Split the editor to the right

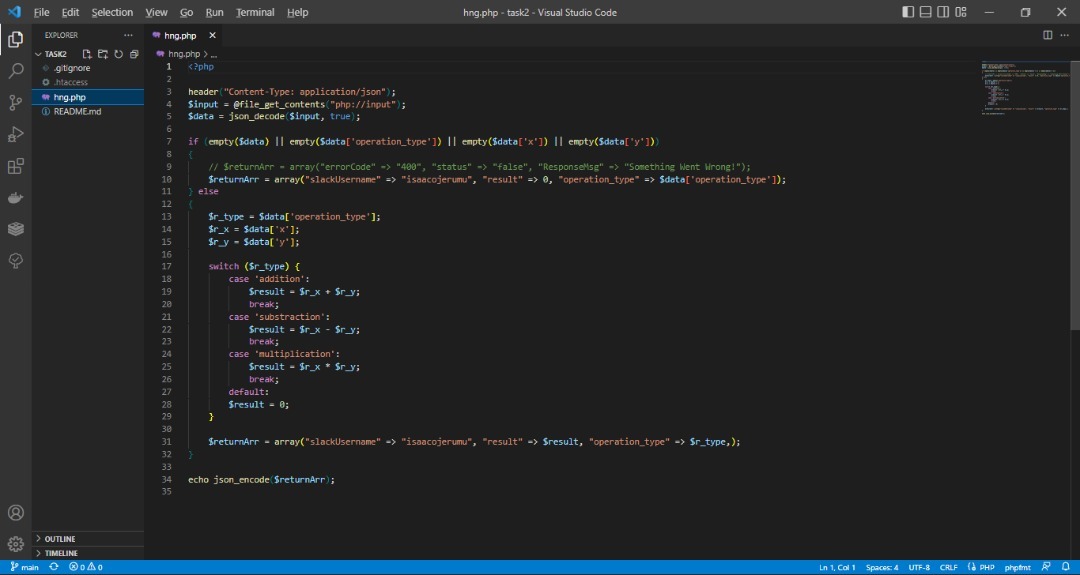click(x=1048, y=35)
